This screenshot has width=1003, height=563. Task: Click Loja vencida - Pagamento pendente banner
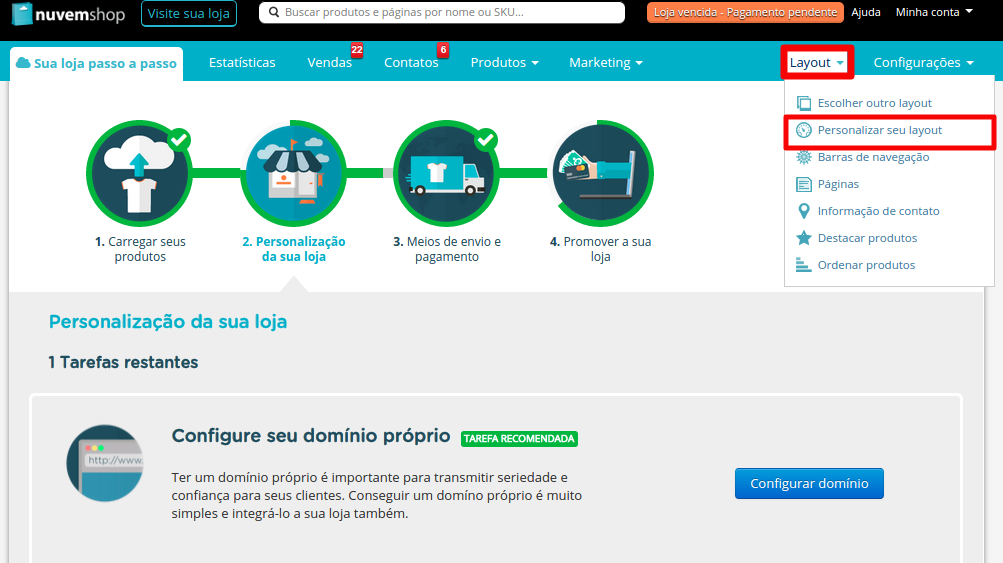745,12
